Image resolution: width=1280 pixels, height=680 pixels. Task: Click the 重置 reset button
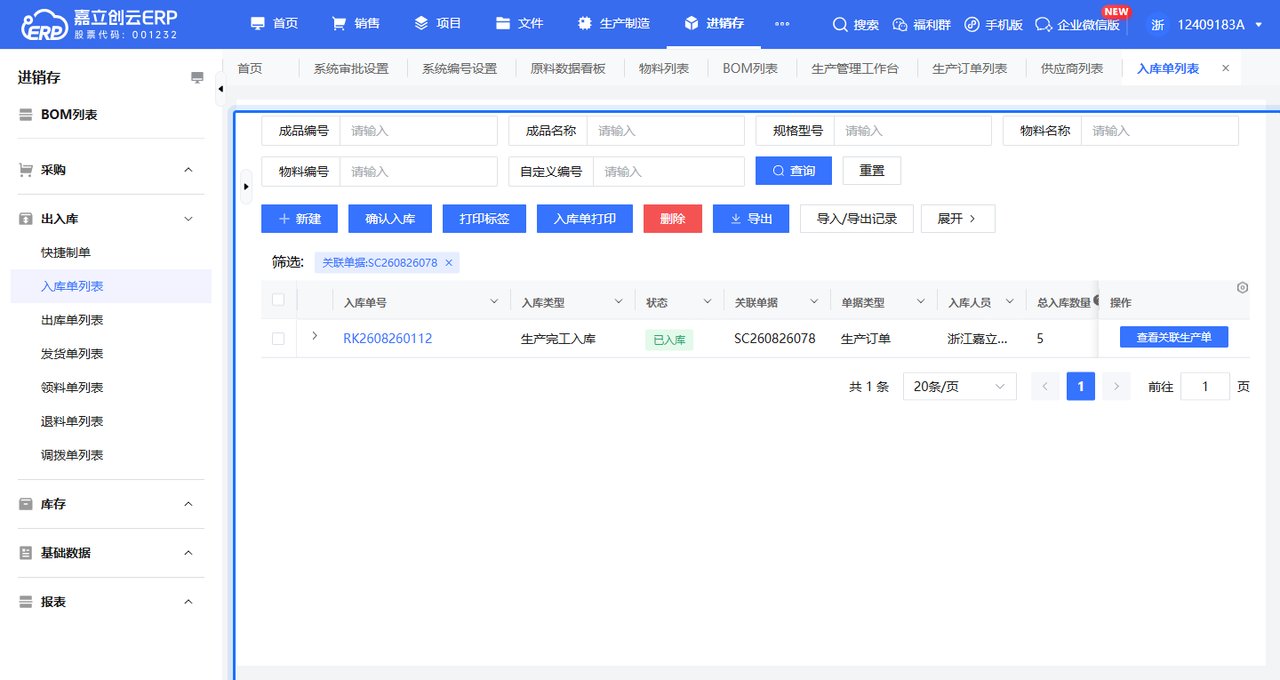click(872, 171)
